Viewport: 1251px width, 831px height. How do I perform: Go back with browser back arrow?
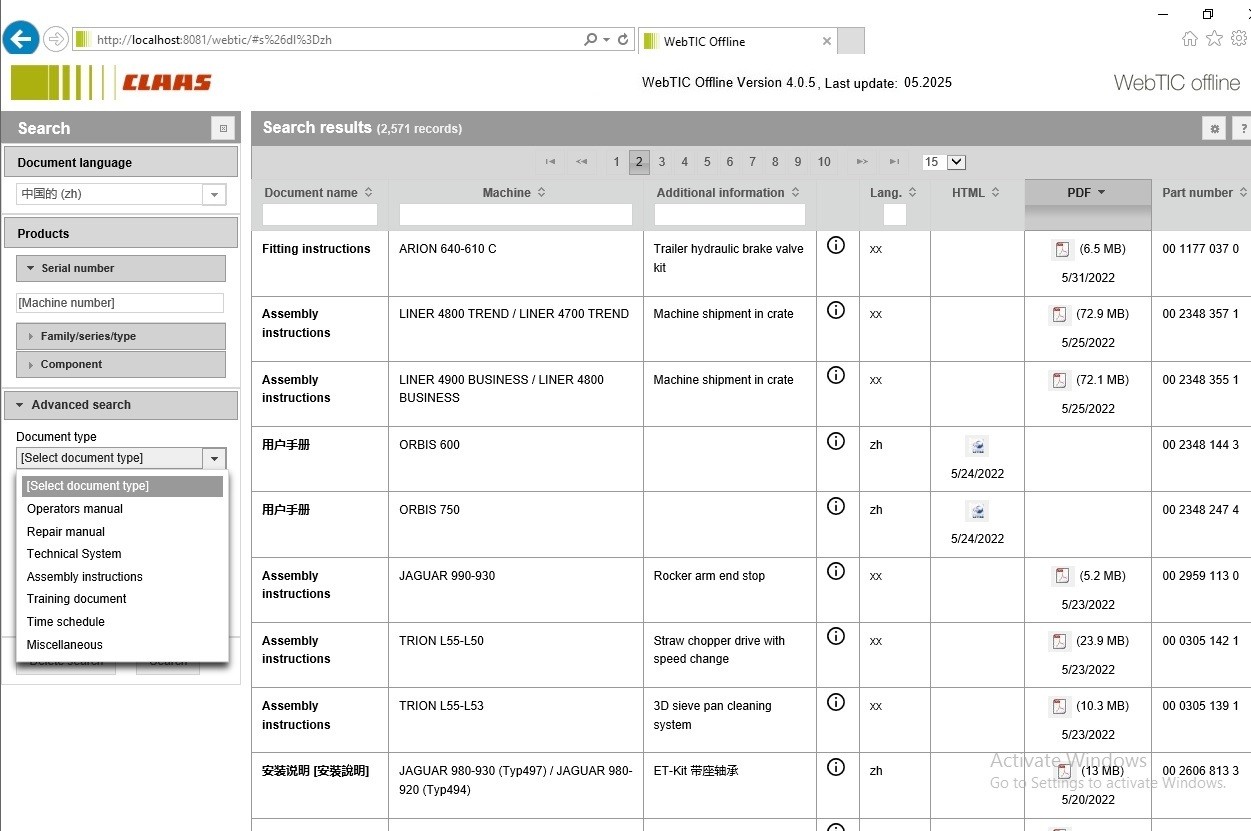pos(21,39)
